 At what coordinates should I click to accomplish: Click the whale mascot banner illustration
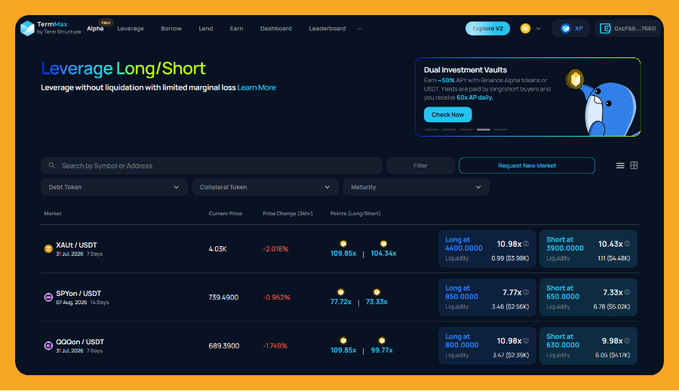[604, 103]
